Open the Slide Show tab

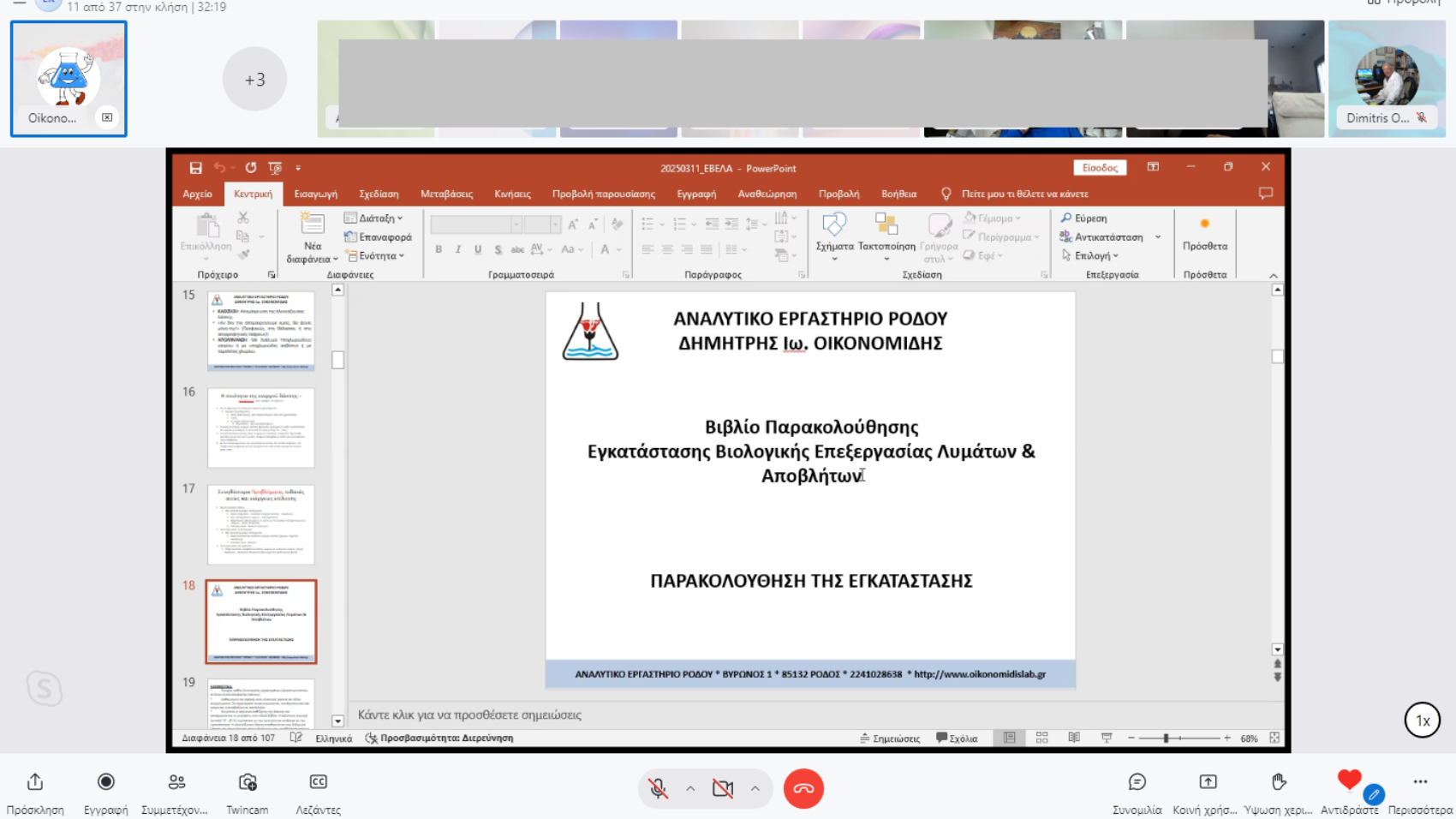point(603,194)
